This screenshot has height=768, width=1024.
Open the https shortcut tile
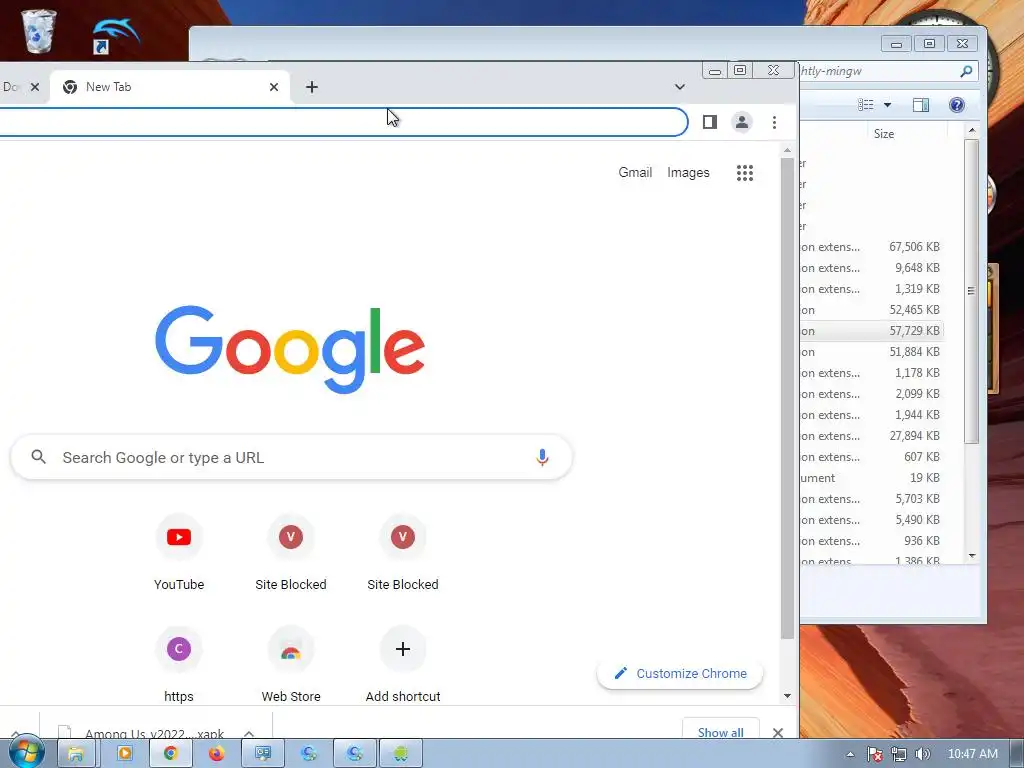click(178, 665)
